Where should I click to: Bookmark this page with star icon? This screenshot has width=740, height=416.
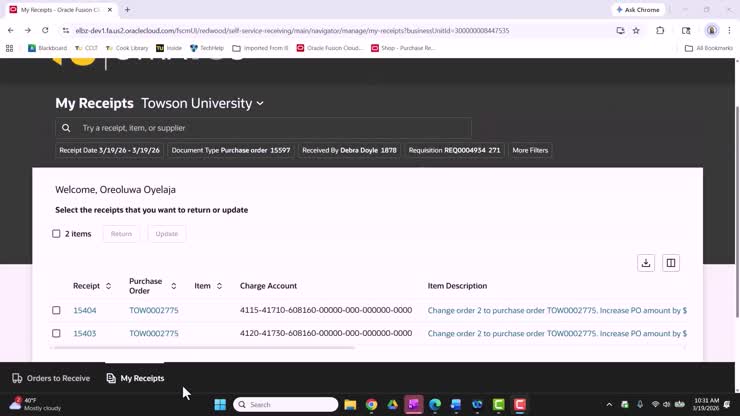[636, 31]
